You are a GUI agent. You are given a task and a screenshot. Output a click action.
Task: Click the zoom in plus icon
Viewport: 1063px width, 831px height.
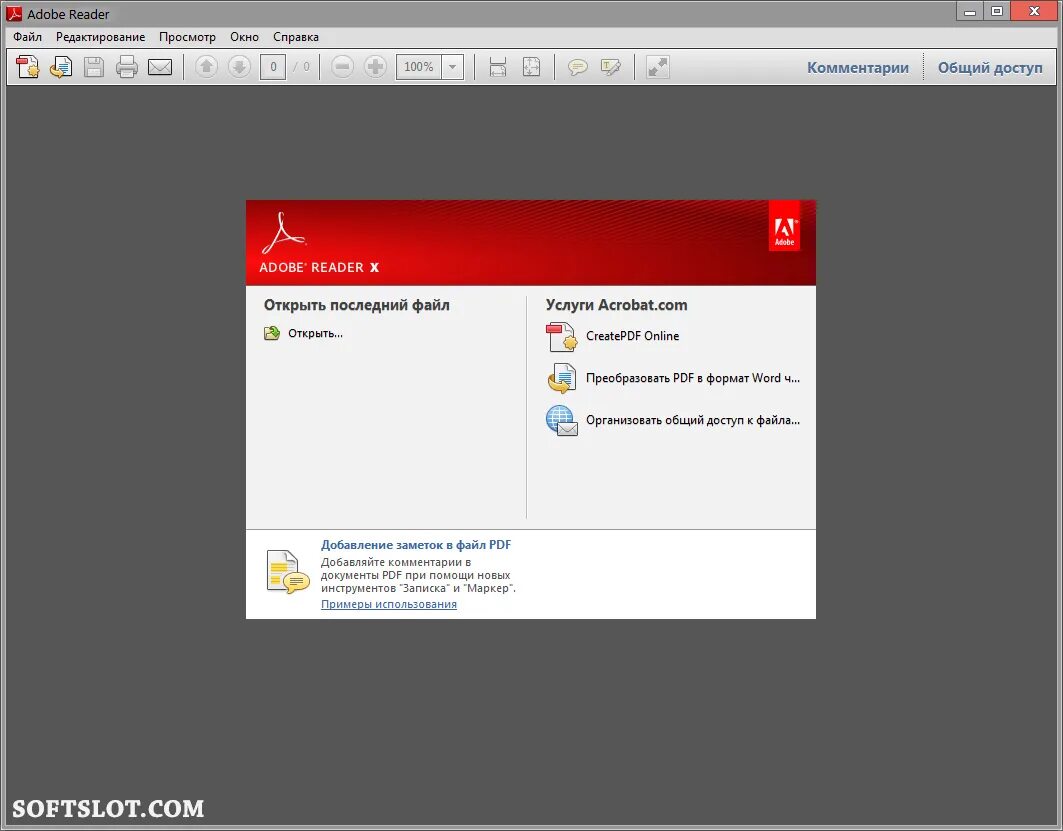pos(375,66)
